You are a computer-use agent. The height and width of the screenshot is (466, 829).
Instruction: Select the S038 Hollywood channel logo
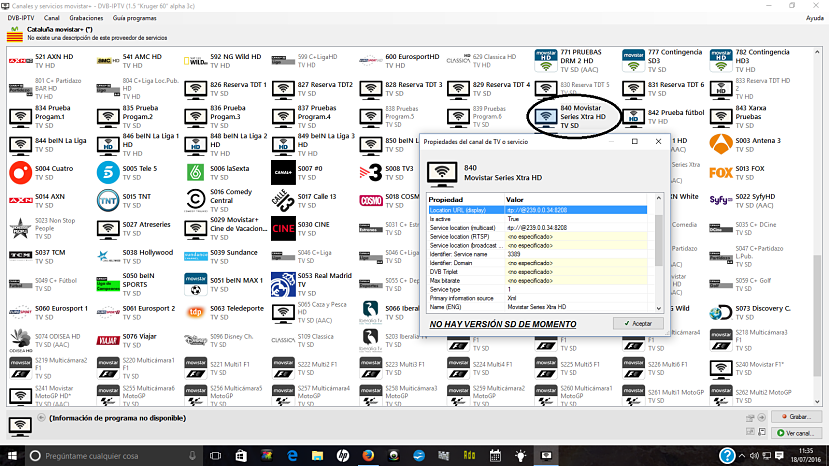(108, 257)
